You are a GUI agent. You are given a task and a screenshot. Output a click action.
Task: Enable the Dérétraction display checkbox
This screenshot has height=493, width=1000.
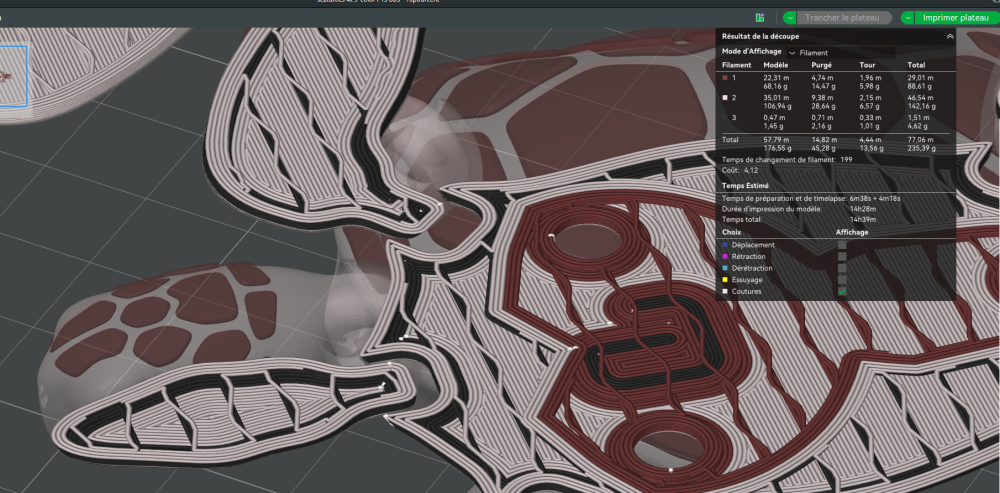click(x=842, y=268)
